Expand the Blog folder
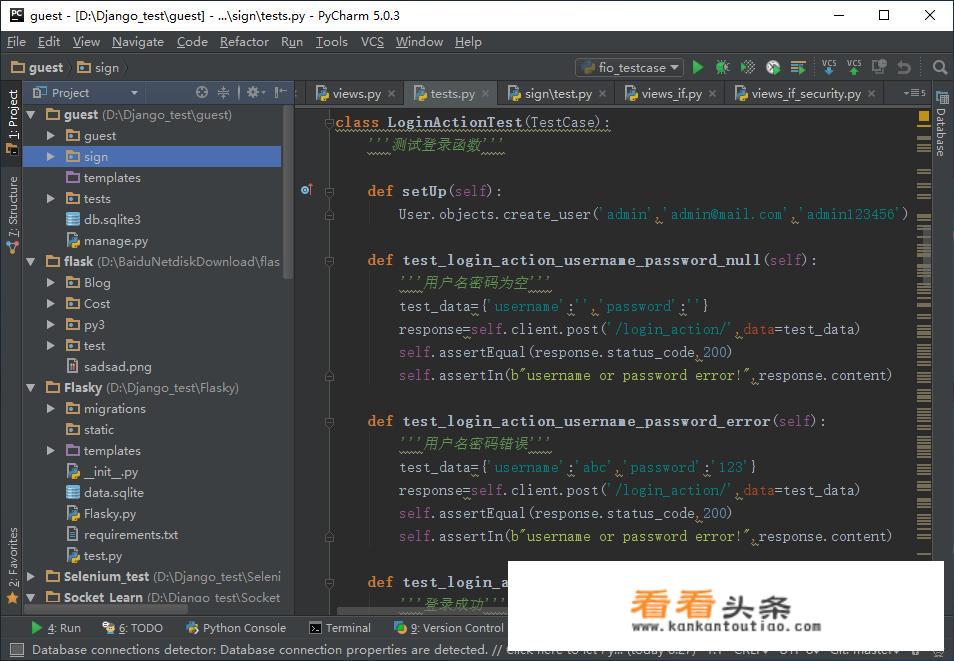Viewport: 954px width, 661px height. [x=51, y=282]
